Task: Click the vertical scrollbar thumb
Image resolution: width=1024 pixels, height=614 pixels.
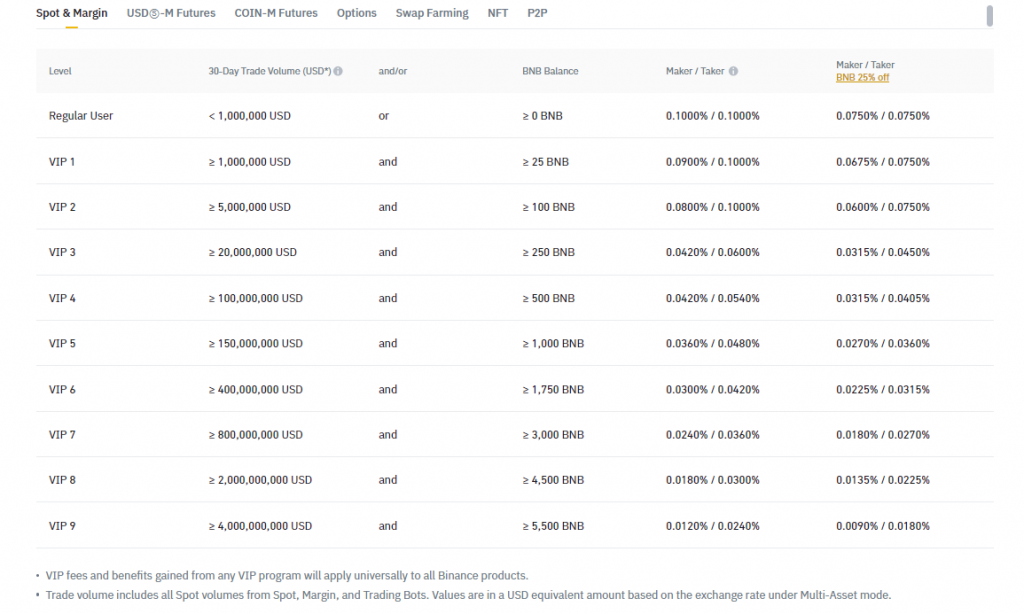Action: tap(989, 15)
